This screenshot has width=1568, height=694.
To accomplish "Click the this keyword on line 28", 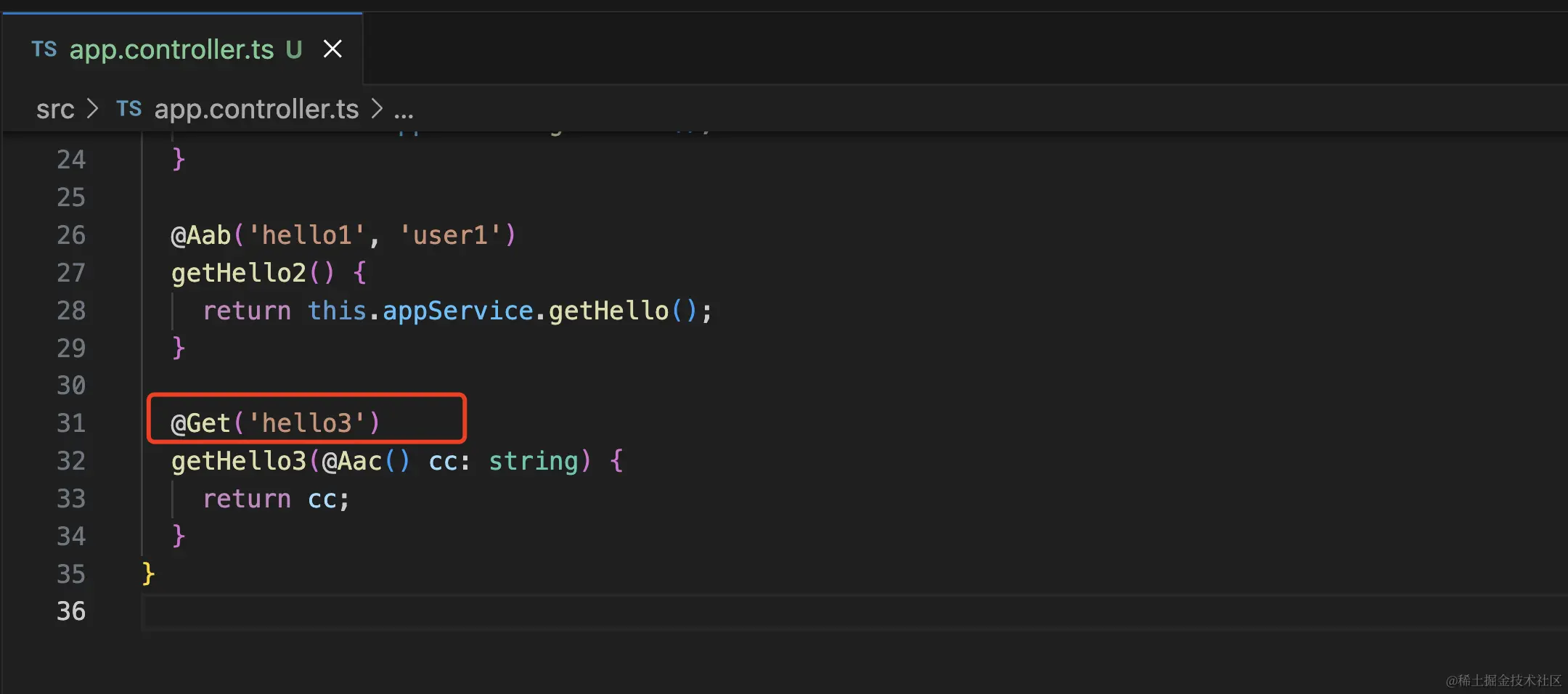I will click(x=337, y=311).
